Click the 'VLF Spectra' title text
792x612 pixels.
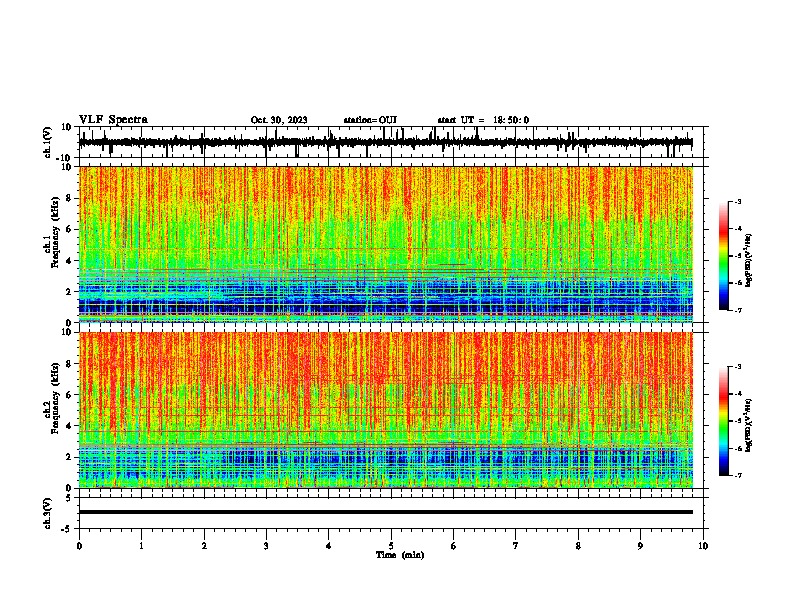pos(113,120)
